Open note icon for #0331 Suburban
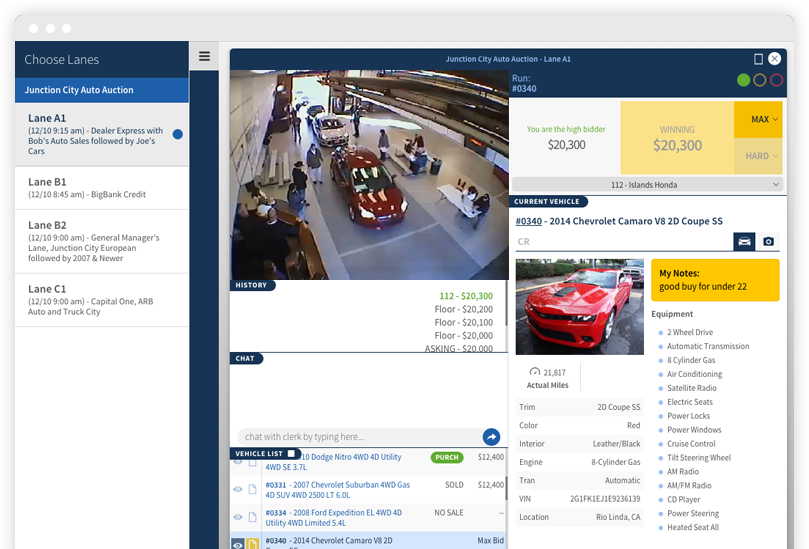This screenshot has width=809, height=549. pos(252,489)
